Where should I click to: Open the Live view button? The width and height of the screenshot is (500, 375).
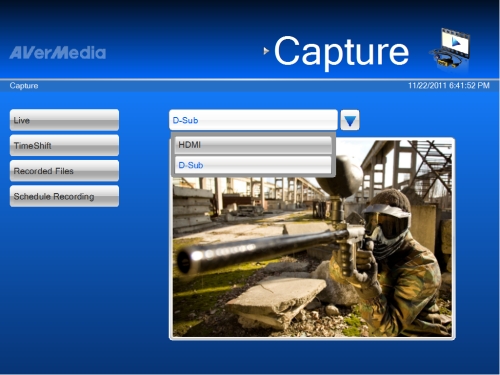[64, 120]
